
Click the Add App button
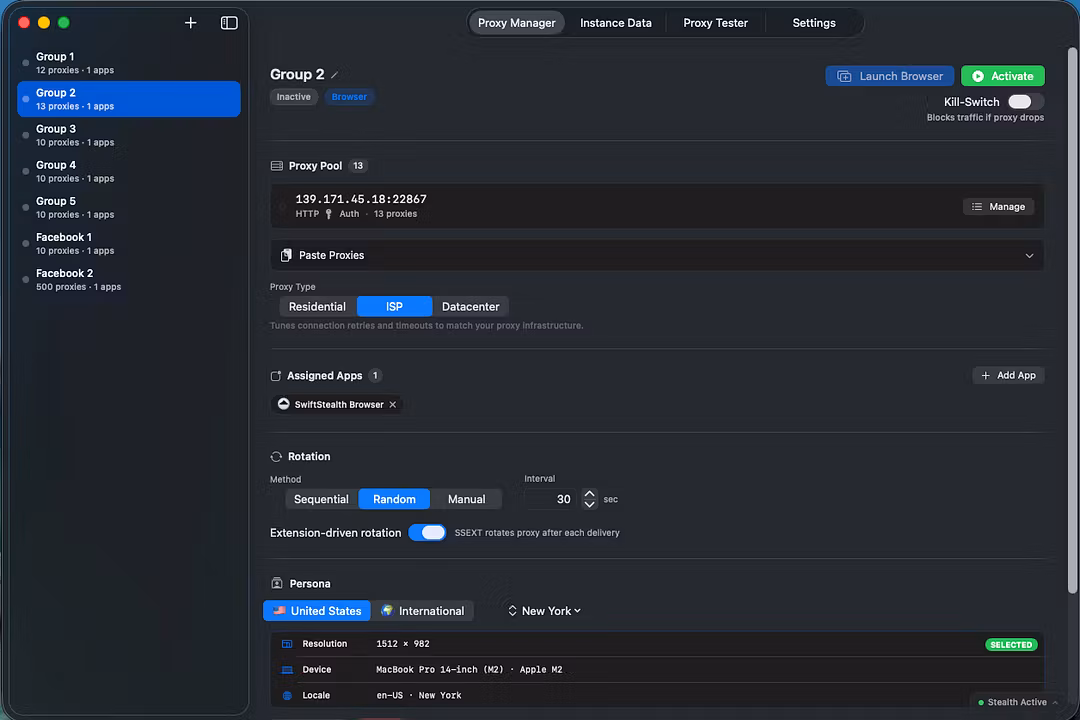pos(1008,376)
